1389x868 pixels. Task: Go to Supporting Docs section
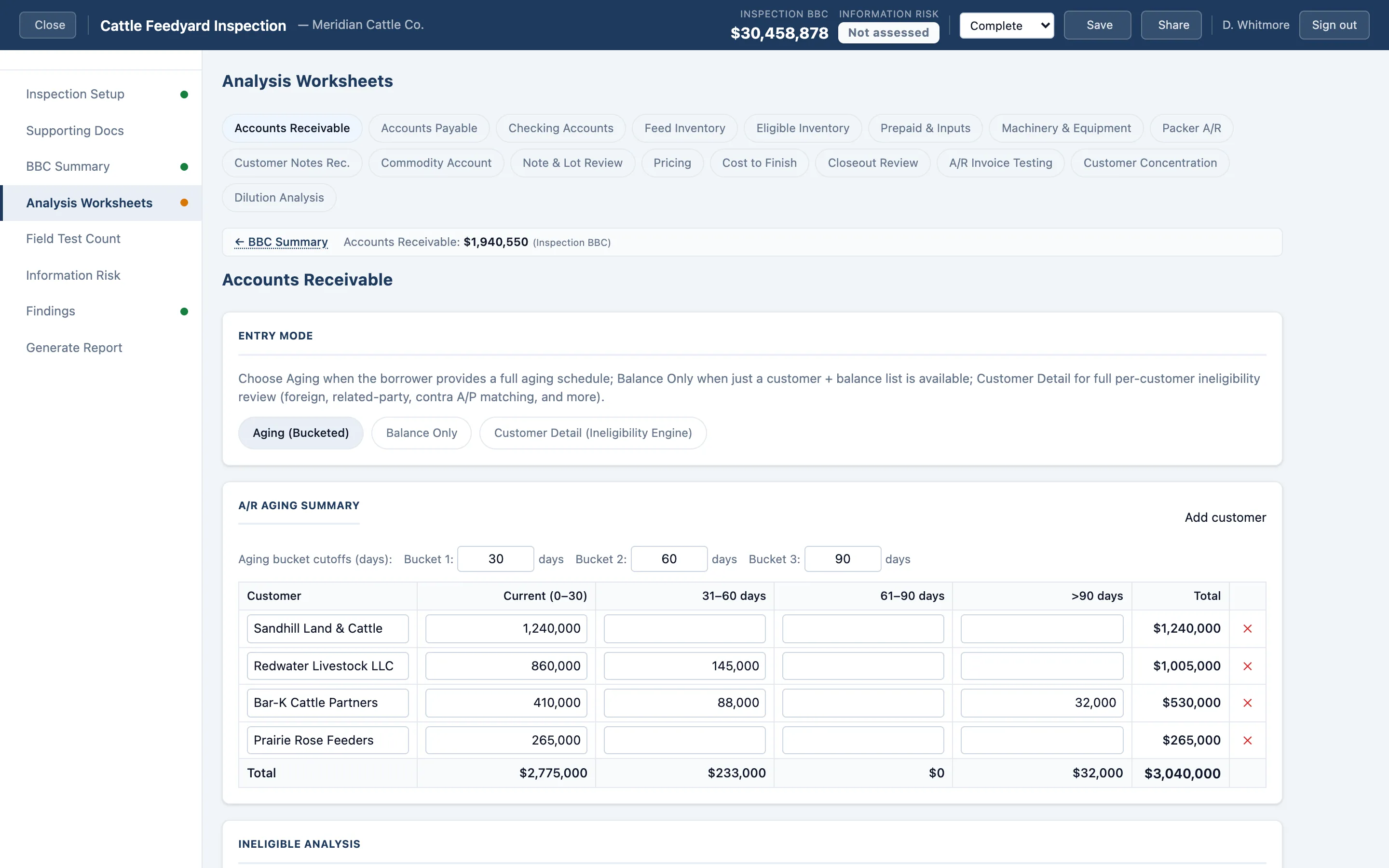click(101, 130)
